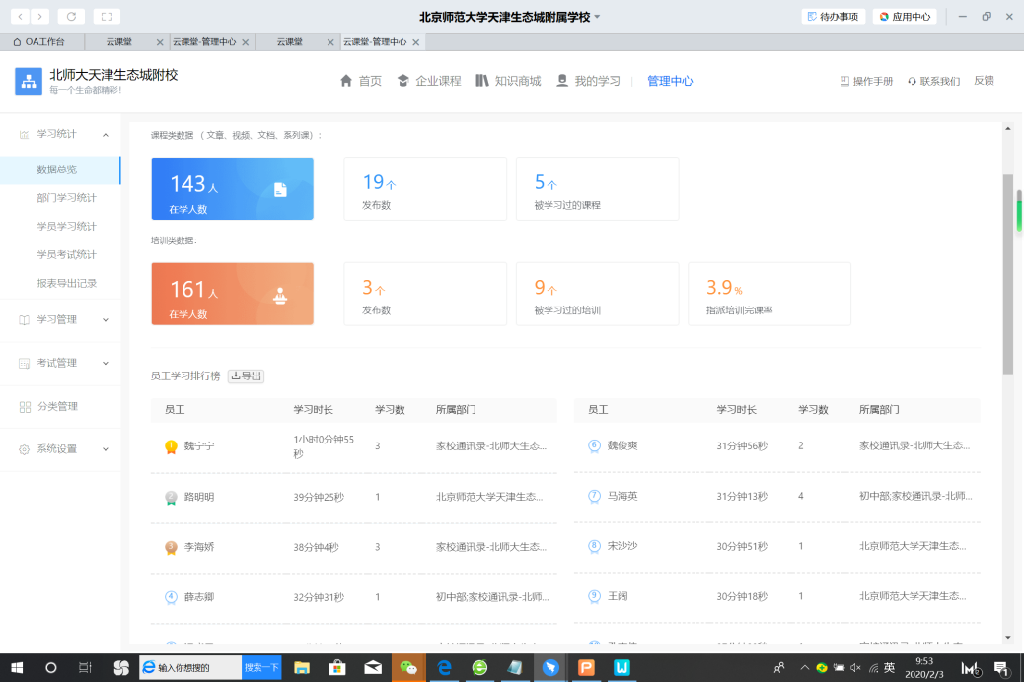
Task: Open 企业课程 in top navigation
Action: (430, 81)
